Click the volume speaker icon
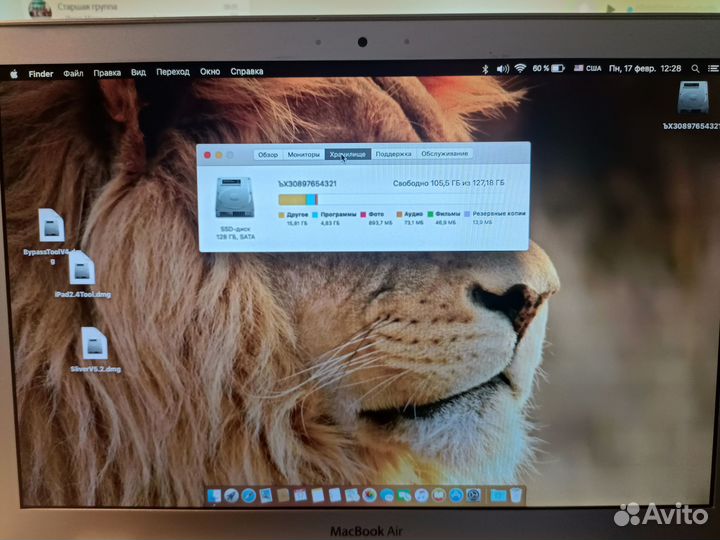The width and height of the screenshot is (720, 540). [502, 69]
